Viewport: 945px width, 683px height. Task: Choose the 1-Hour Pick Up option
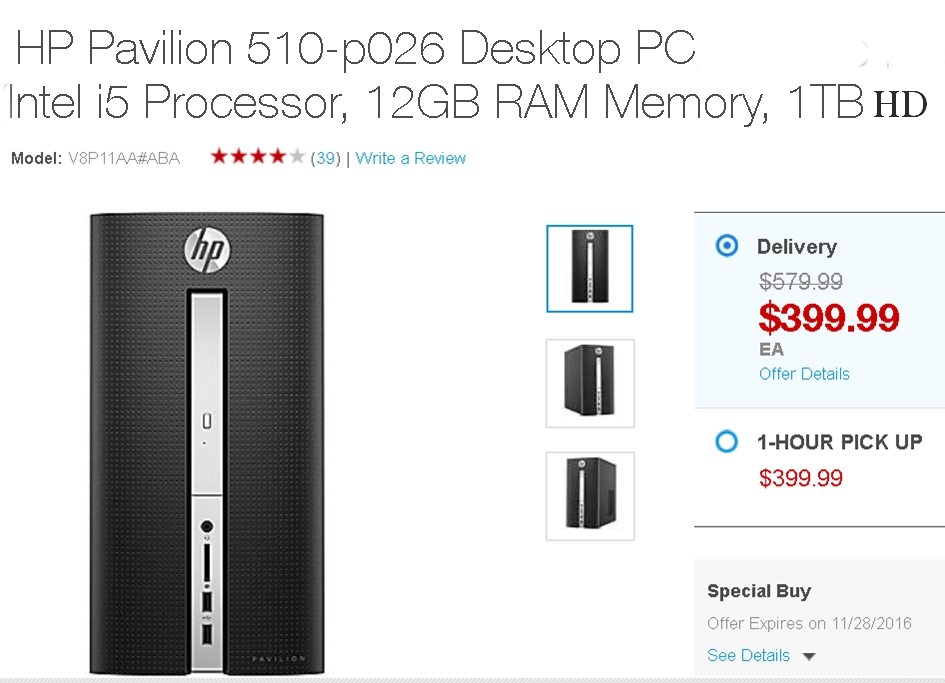[x=726, y=441]
